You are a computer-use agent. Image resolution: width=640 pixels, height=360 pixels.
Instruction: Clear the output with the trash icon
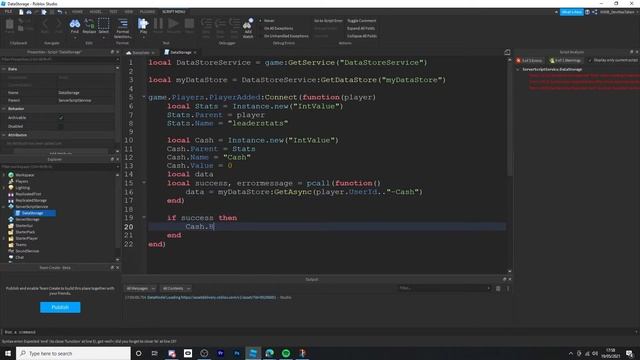(x=498, y=288)
